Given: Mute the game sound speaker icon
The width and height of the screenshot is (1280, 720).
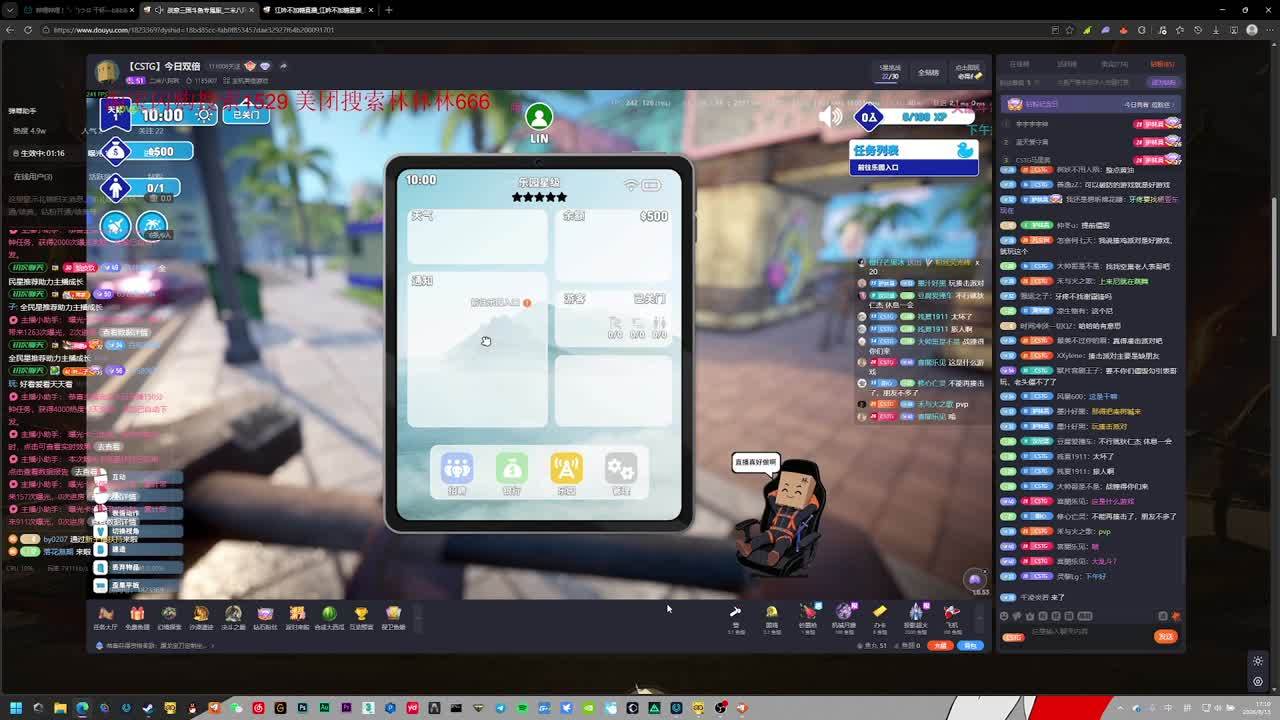Looking at the screenshot, I should coord(830,117).
